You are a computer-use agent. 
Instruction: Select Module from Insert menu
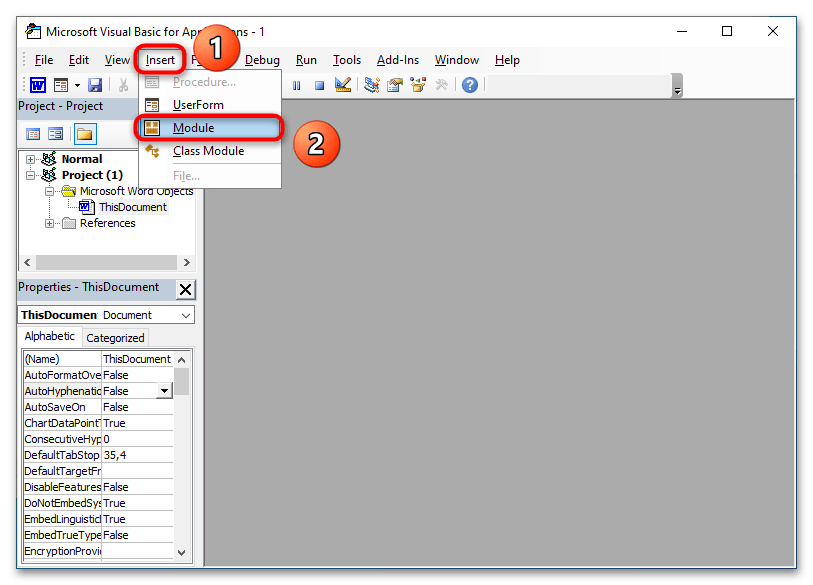click(193, 128)
